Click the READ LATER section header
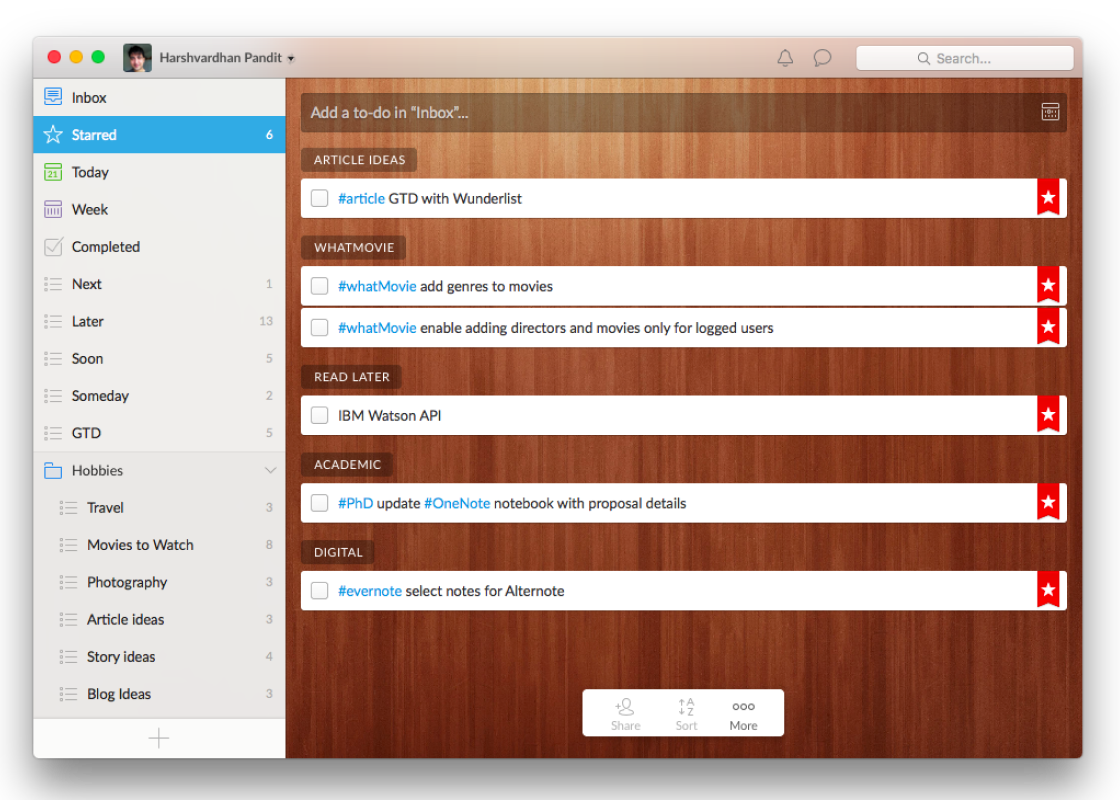 coord(351,377)
